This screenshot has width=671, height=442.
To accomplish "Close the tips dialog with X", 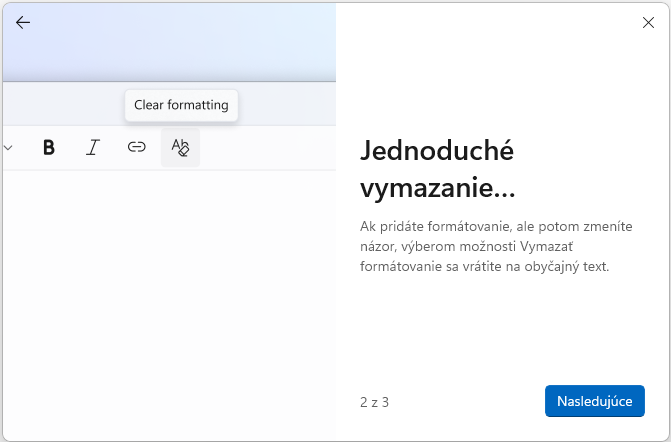I will [x=648, y=22].
